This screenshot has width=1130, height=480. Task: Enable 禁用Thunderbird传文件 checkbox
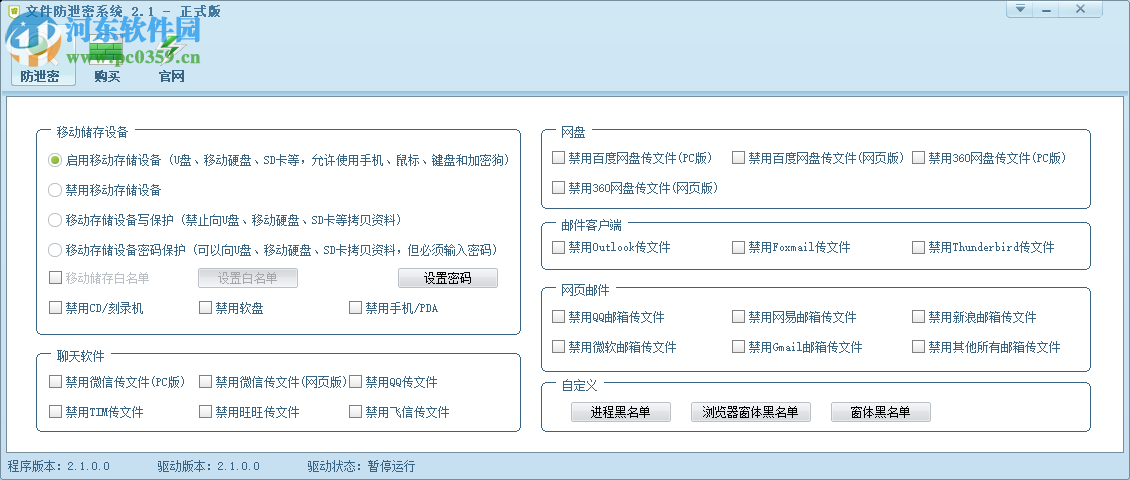click(x=918, y=247)
